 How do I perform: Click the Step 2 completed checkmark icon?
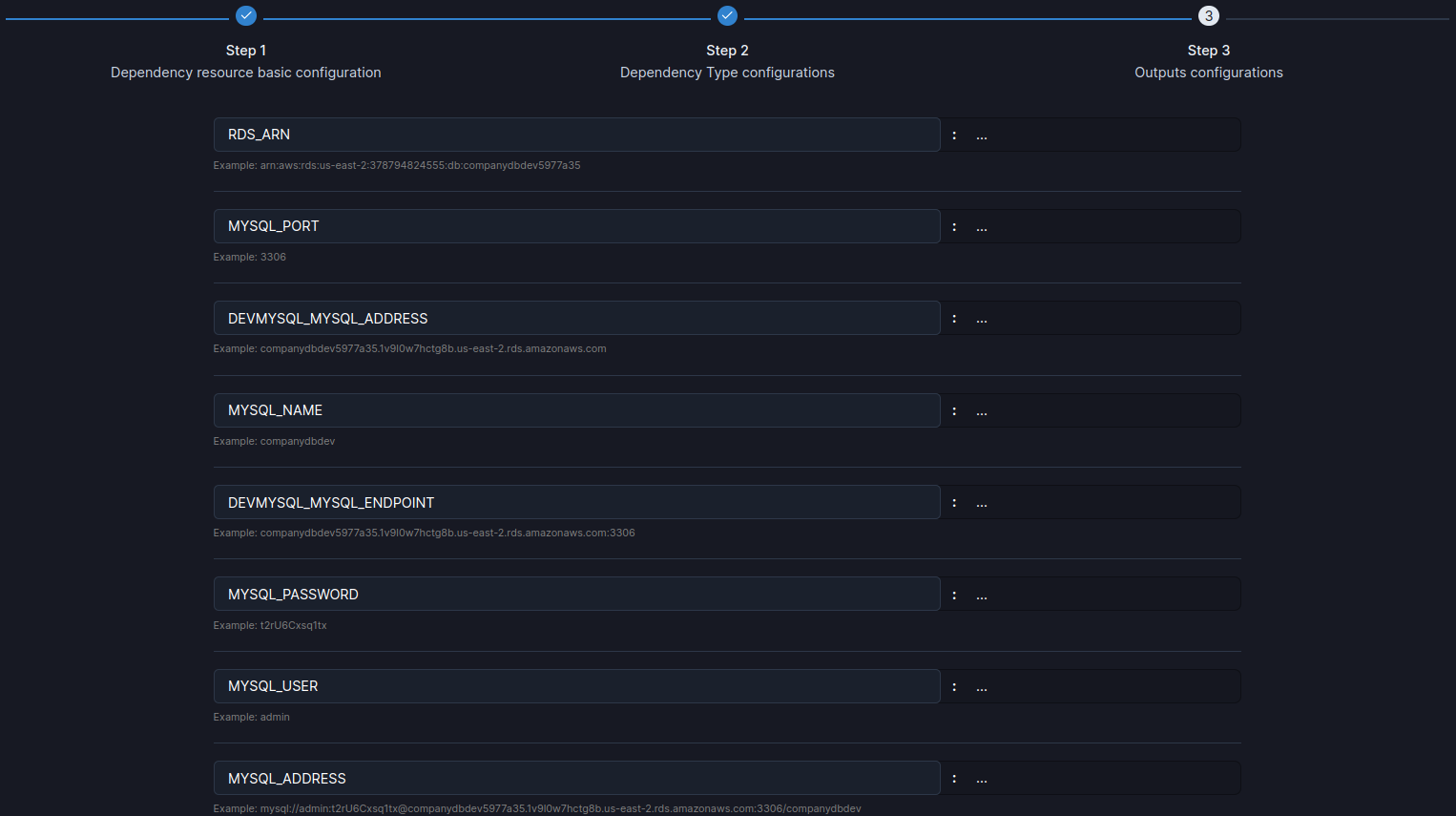727,15
